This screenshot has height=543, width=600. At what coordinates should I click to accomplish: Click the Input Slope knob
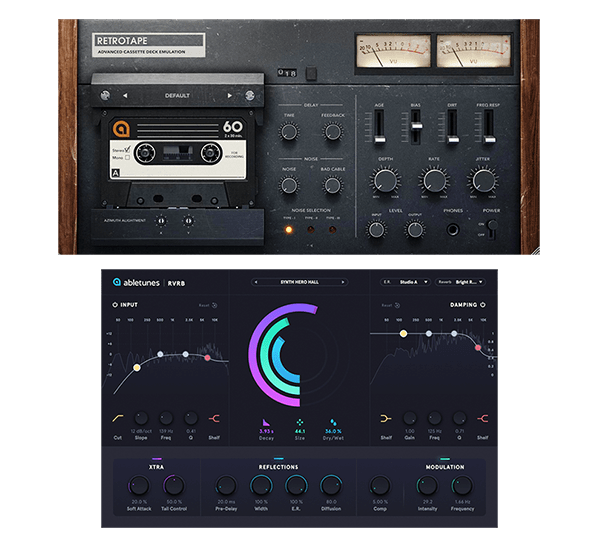[x=141, y=418]
